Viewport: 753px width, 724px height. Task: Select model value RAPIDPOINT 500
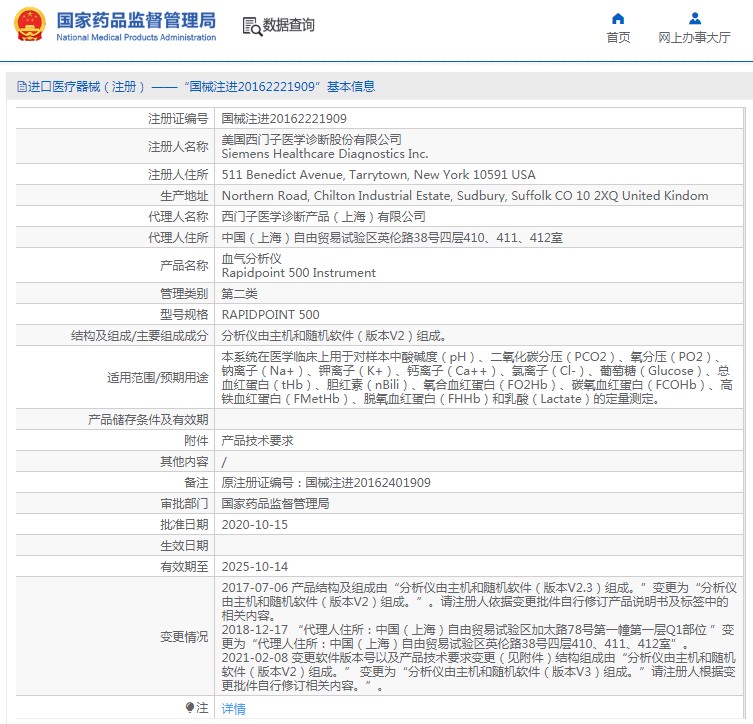(270, 315)
